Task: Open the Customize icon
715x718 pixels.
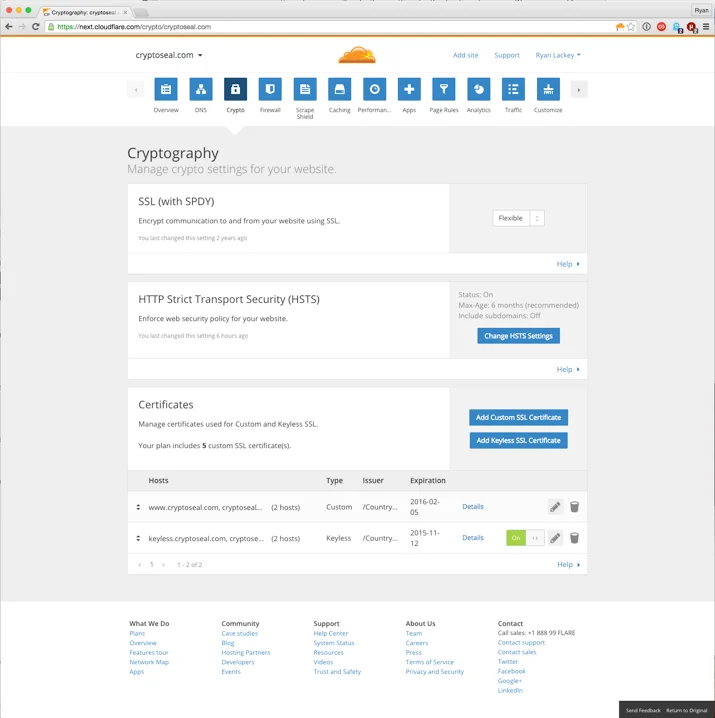Action: (x=548, y=89)
